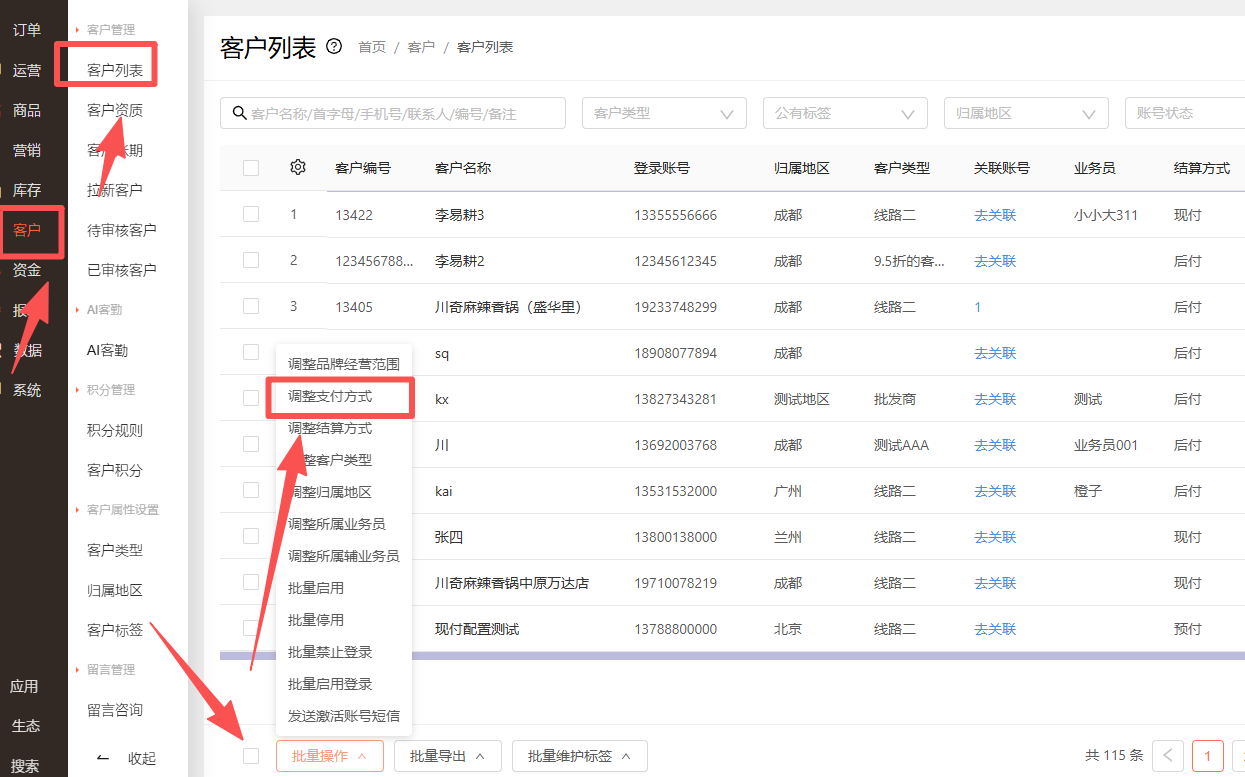Go to the previous page arrow
The image size is (1245, 777).
coord(1168,756)
